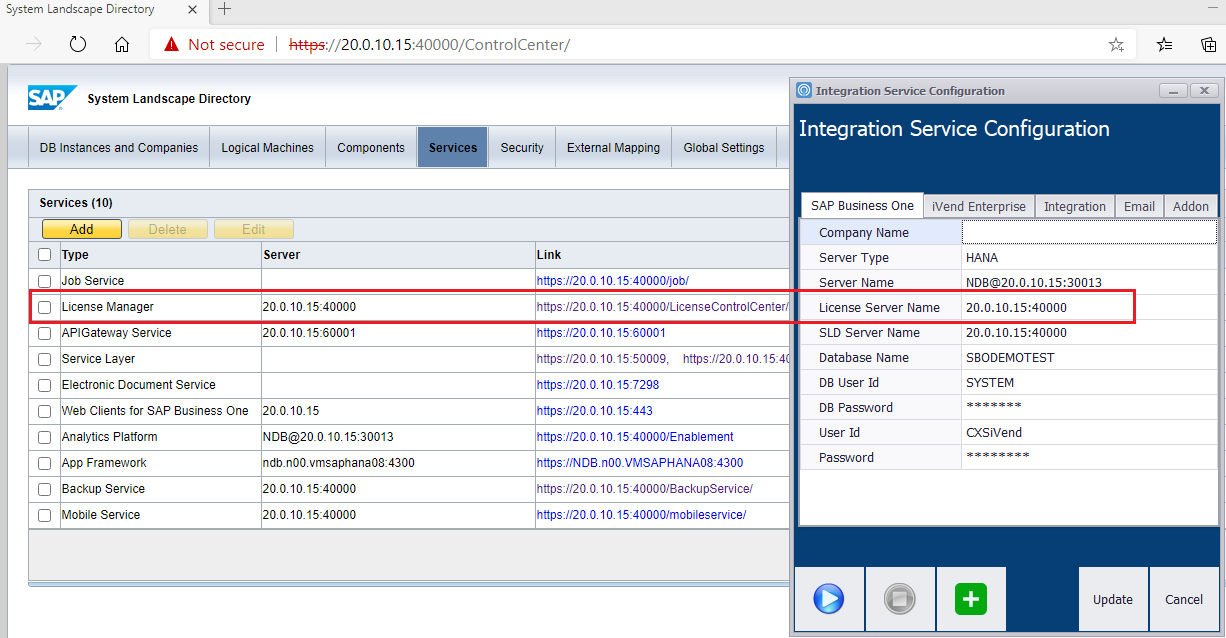Click the Server Name value NDB@20.0.10.15:30013 in dialog

pos(1034,283)
